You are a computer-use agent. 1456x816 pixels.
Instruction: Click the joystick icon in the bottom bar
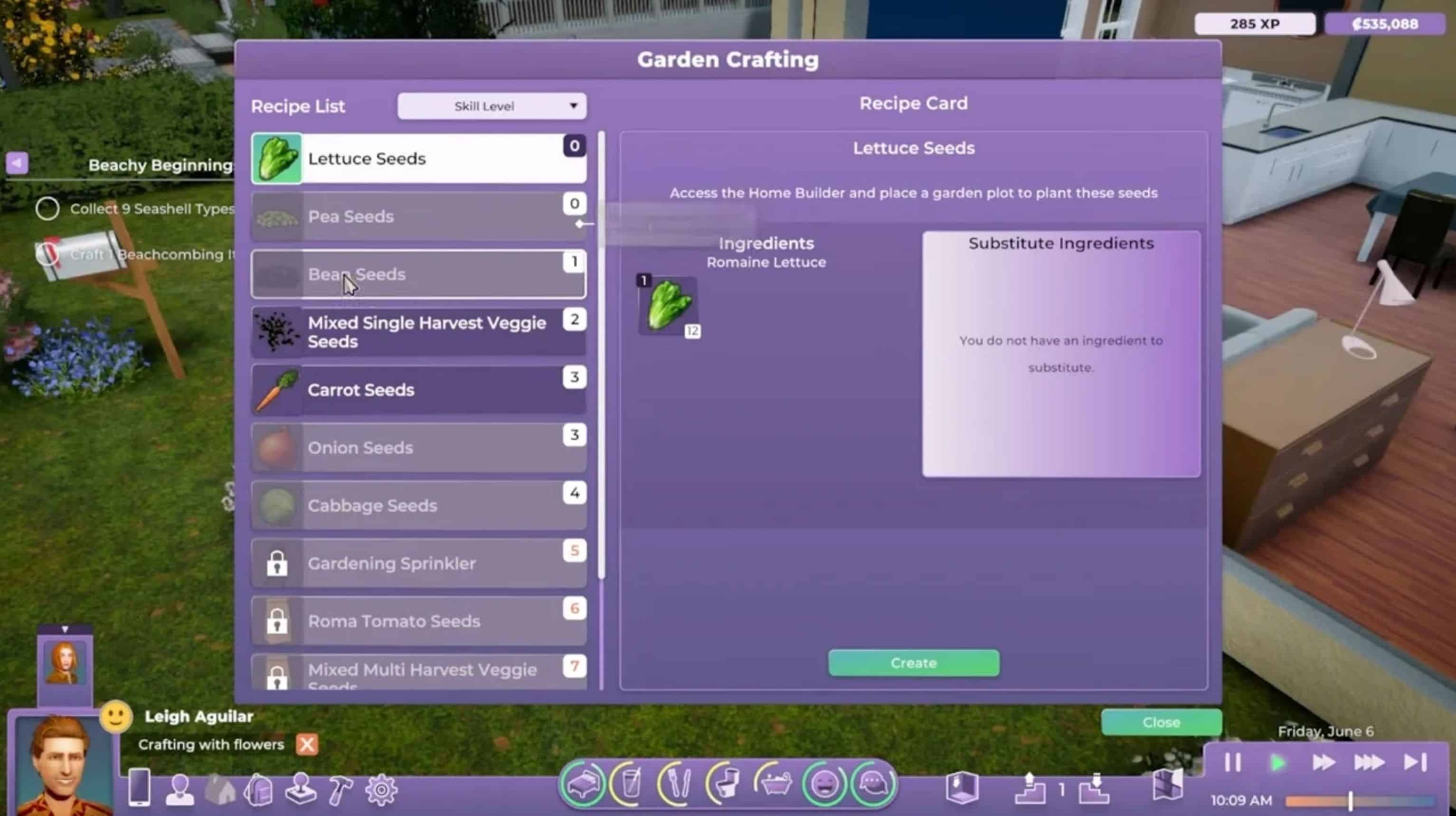(300, 789)
